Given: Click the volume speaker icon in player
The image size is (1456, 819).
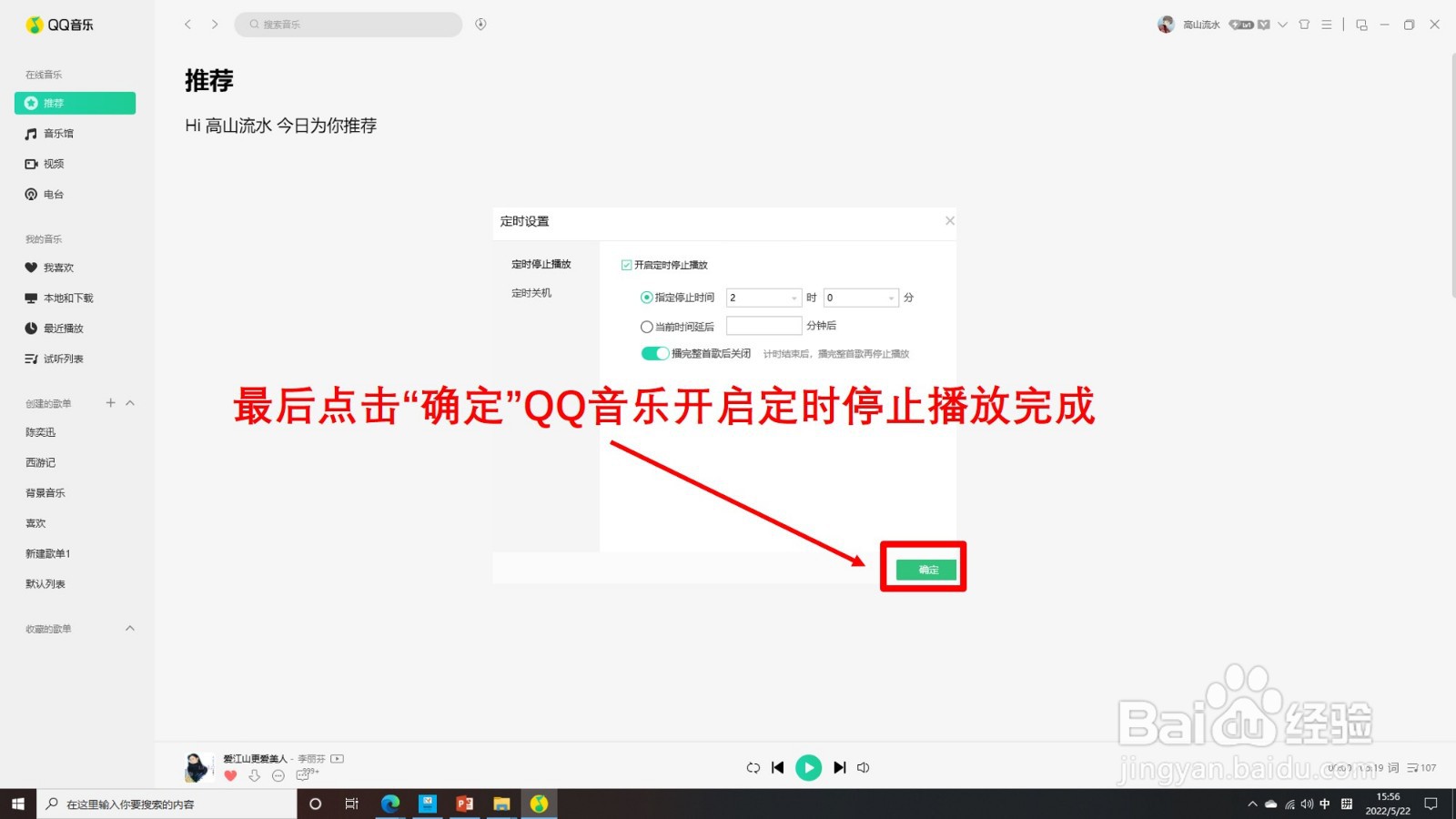Looking at the screenshot, I should [864, 768].
